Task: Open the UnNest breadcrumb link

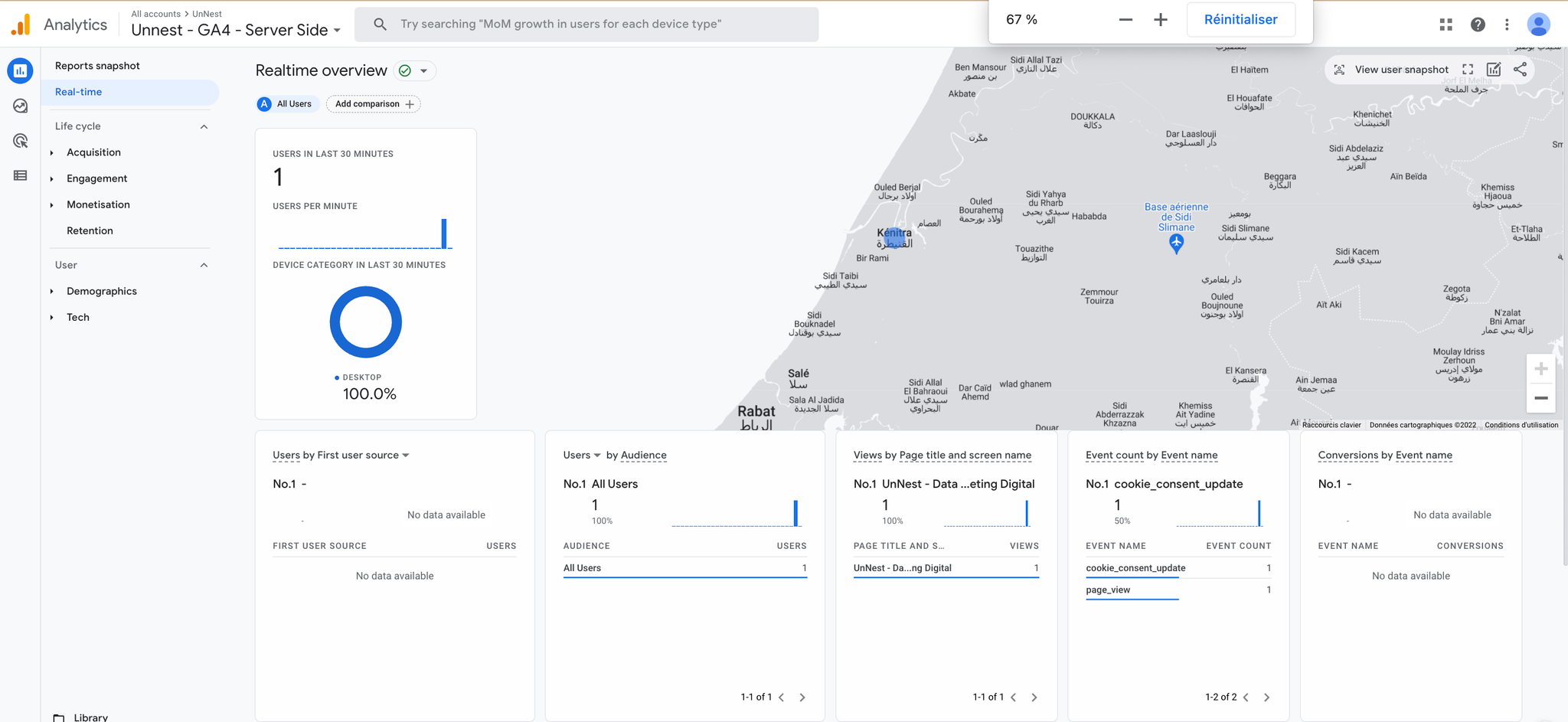Action: click(207, 14)
